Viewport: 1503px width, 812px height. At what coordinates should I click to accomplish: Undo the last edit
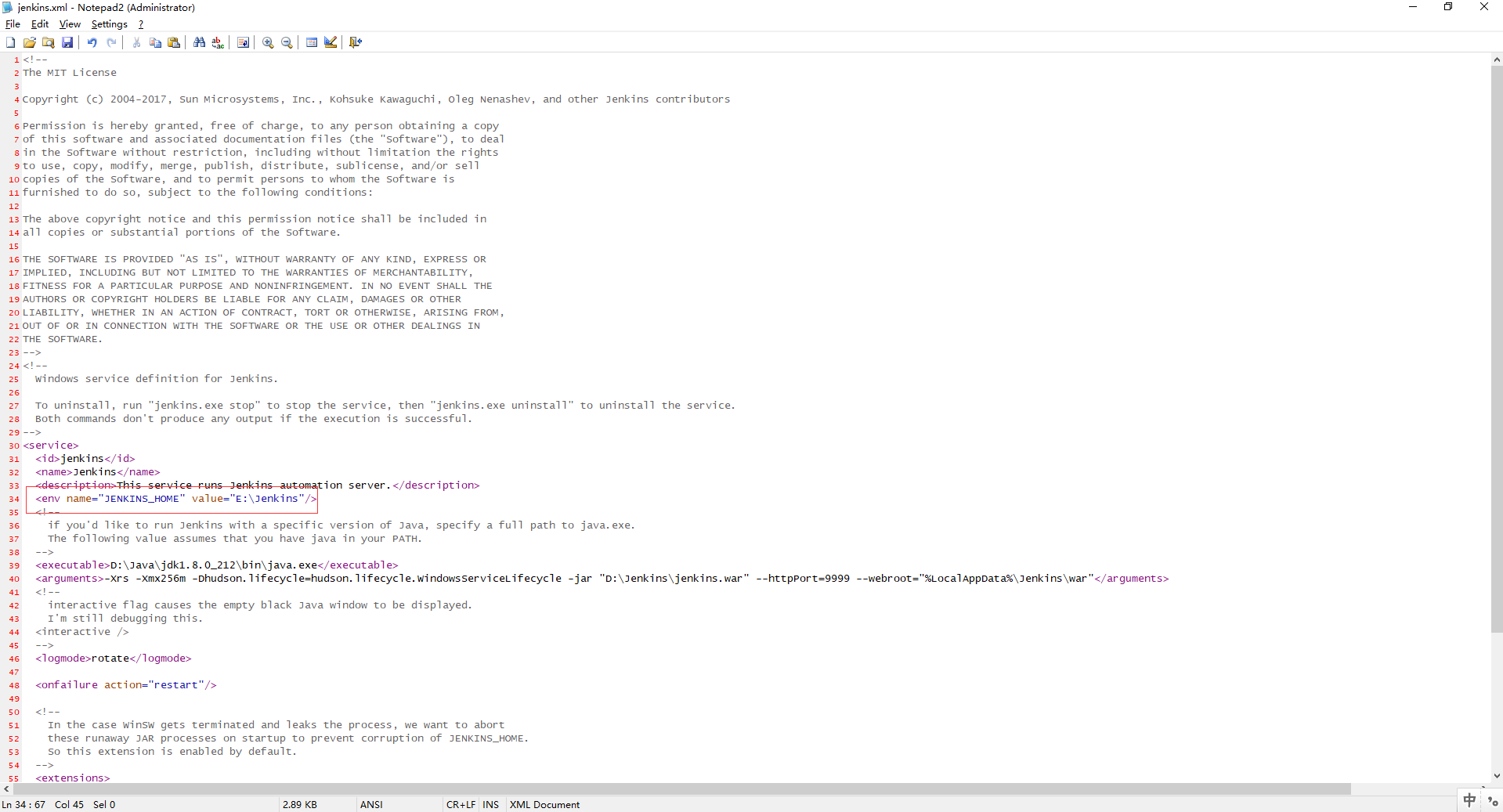pos(92,42)
